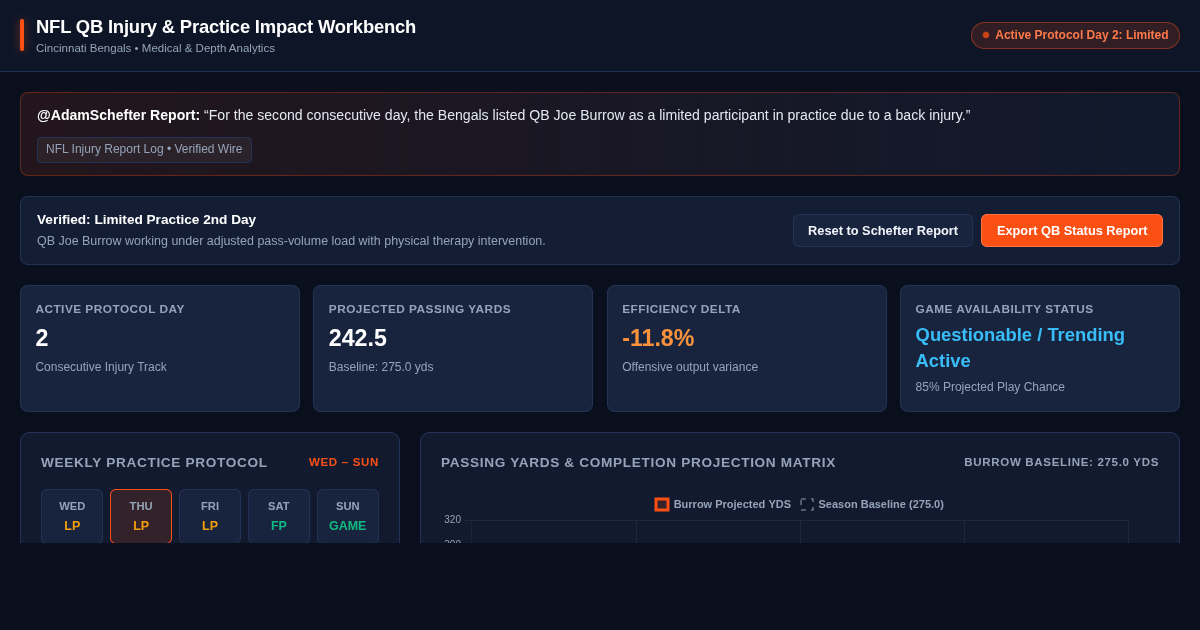Screen dimensions: 1200x630
Task: Toggle Season Baseline (275.0) legend swatch
Action: [x=807, y=504]
